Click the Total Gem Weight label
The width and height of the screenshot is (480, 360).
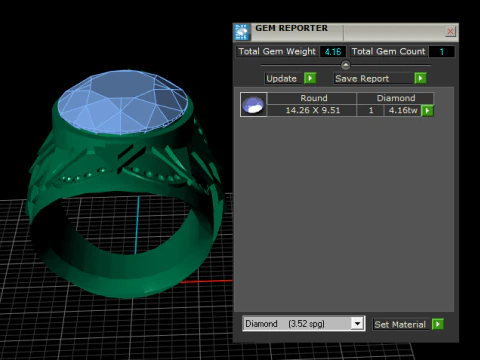tap(277, 52)
